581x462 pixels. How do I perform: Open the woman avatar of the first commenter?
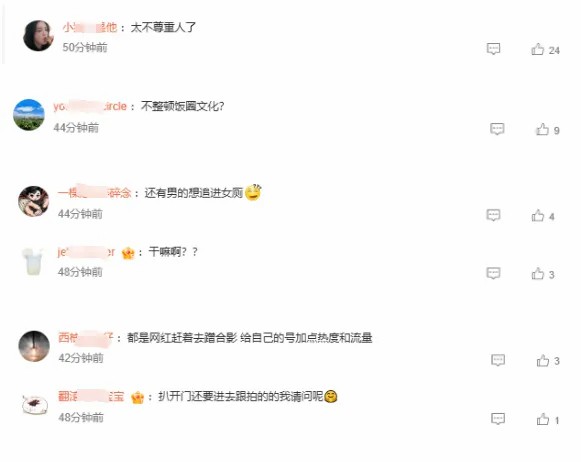point(38,36)
